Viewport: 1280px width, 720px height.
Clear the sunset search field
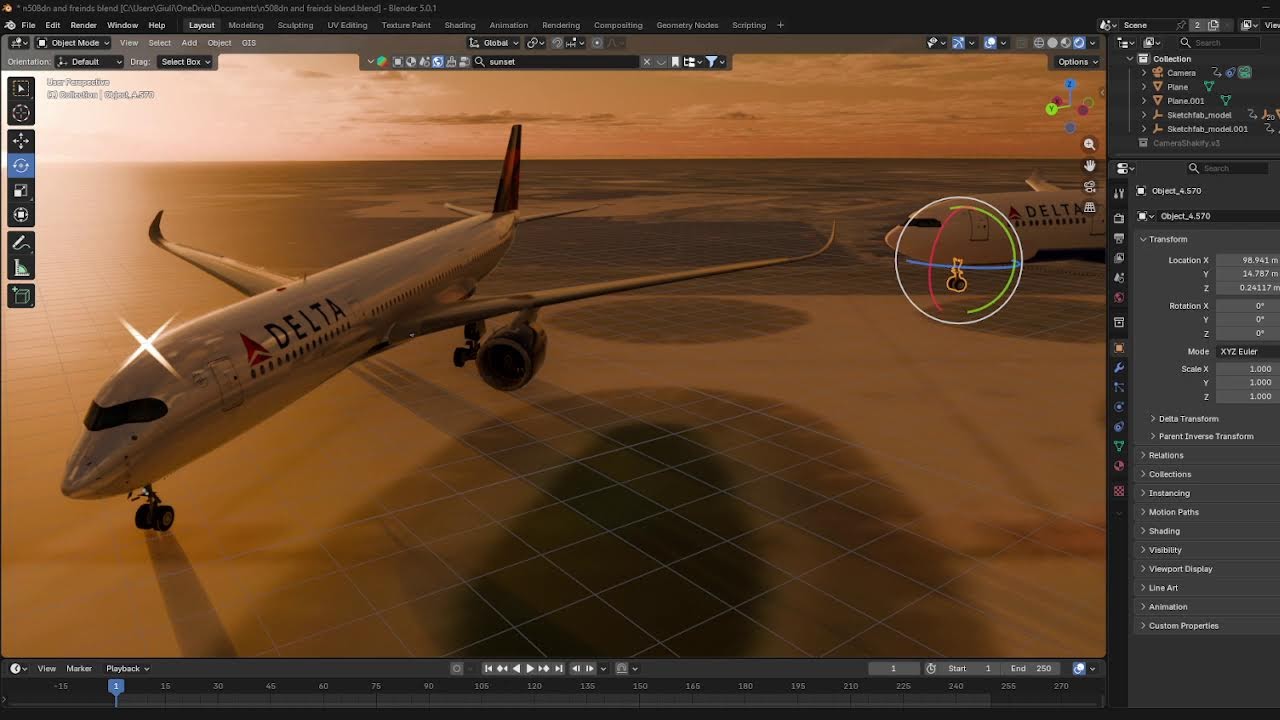pyautogui.click(x=646, y=62)
